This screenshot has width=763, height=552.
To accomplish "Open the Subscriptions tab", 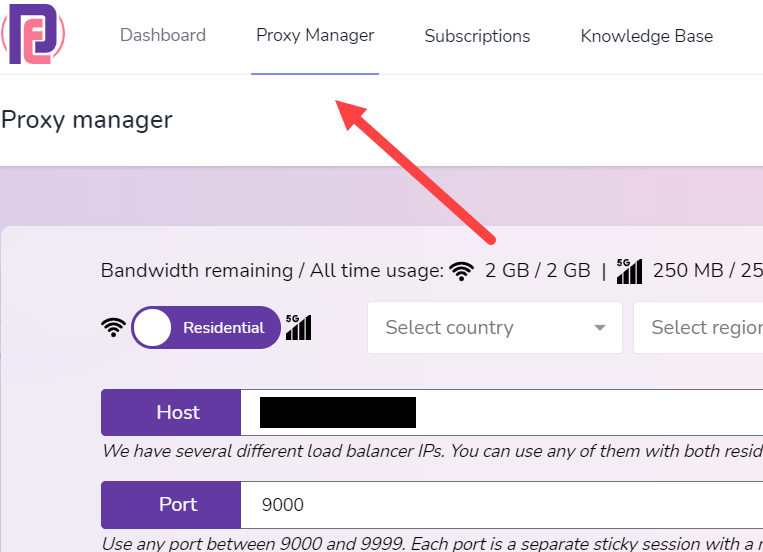I will click(x=477, y=36).
